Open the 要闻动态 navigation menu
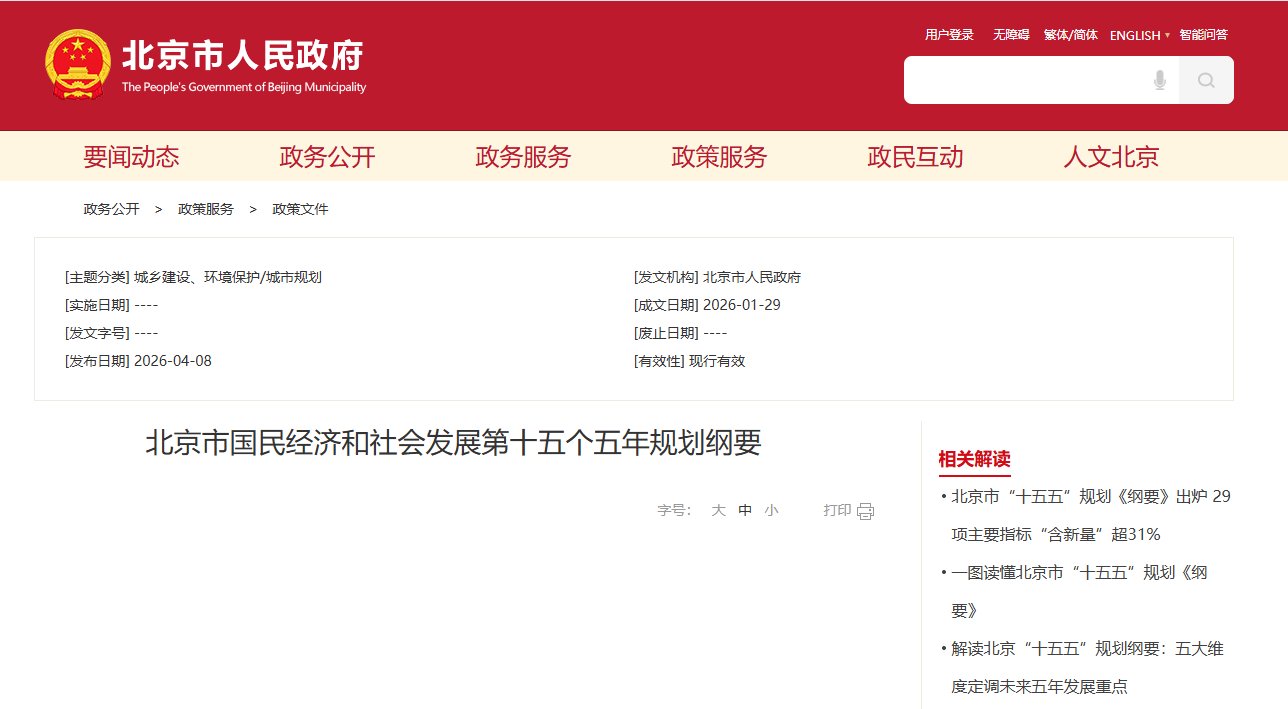Image resolution: width=1288 pixels, height=709 pixels. pyautogui.click(x=131, y=157)
